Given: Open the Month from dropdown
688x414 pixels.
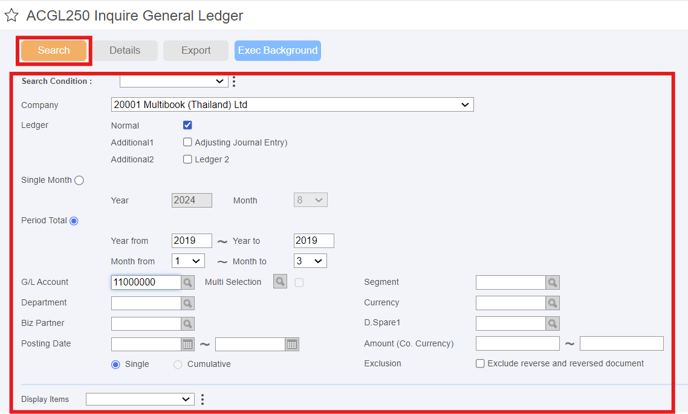Looking at the screenshot, I should tap(188, 261).
